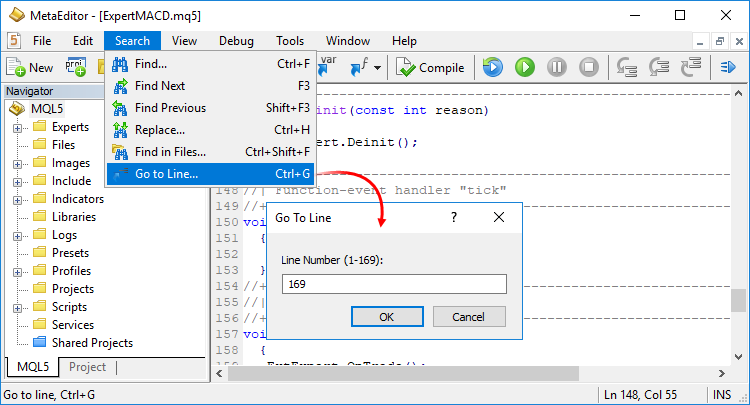Choose Find... from Search menu

(210, 64)
